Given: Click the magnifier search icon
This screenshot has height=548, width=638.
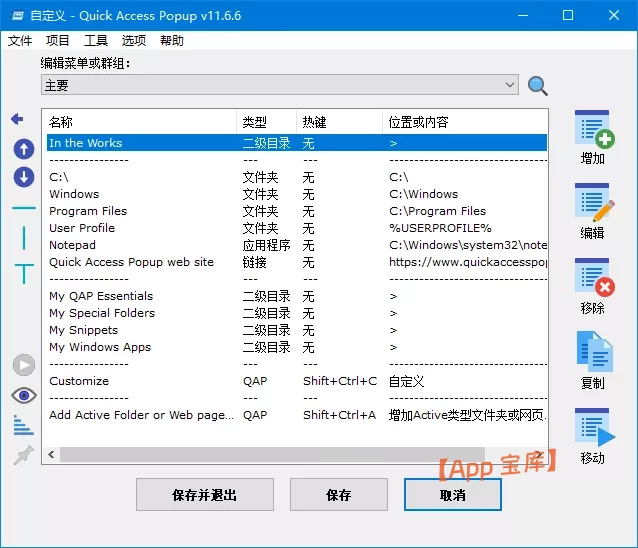Looking at the screenshot, I should click(x=537, y=86).
